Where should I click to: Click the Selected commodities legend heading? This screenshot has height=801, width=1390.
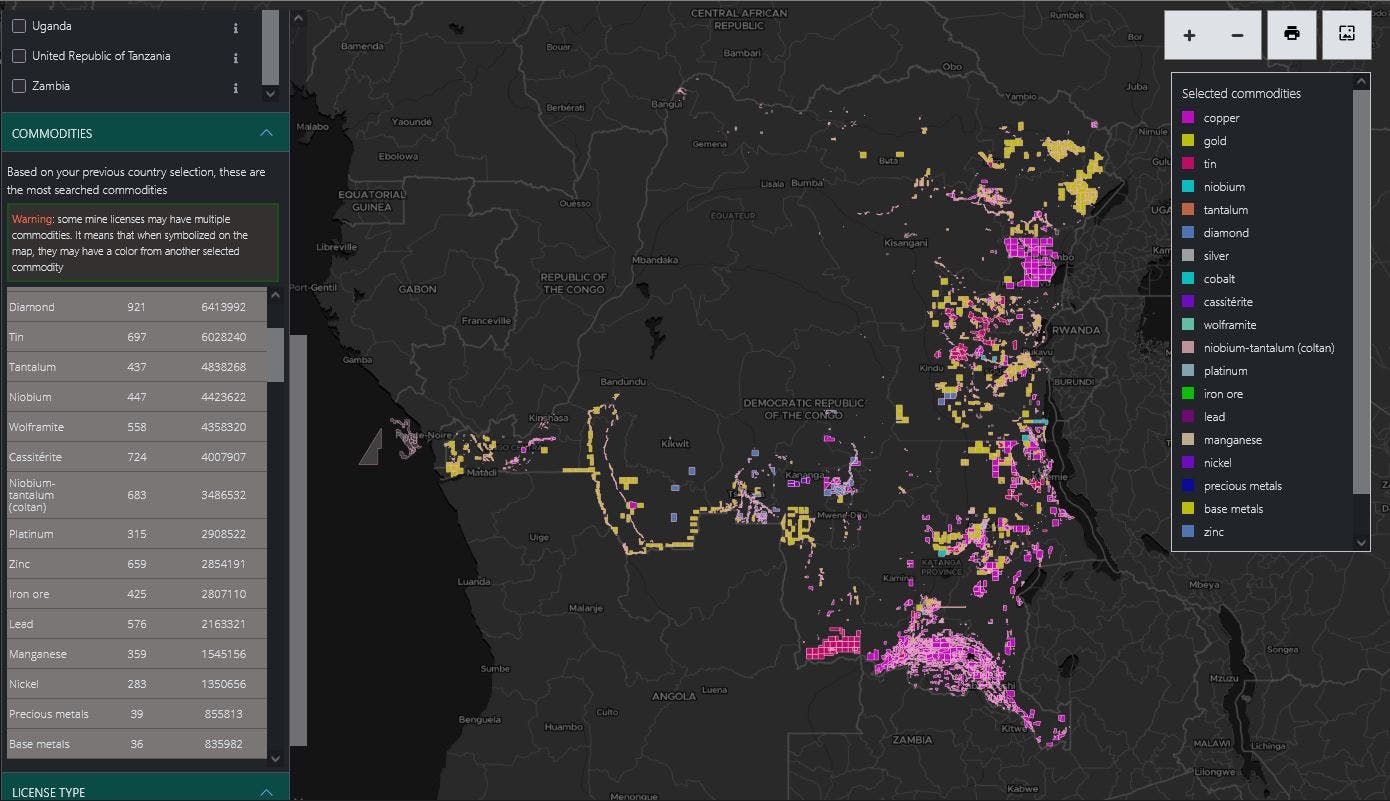click(1241, 93)
